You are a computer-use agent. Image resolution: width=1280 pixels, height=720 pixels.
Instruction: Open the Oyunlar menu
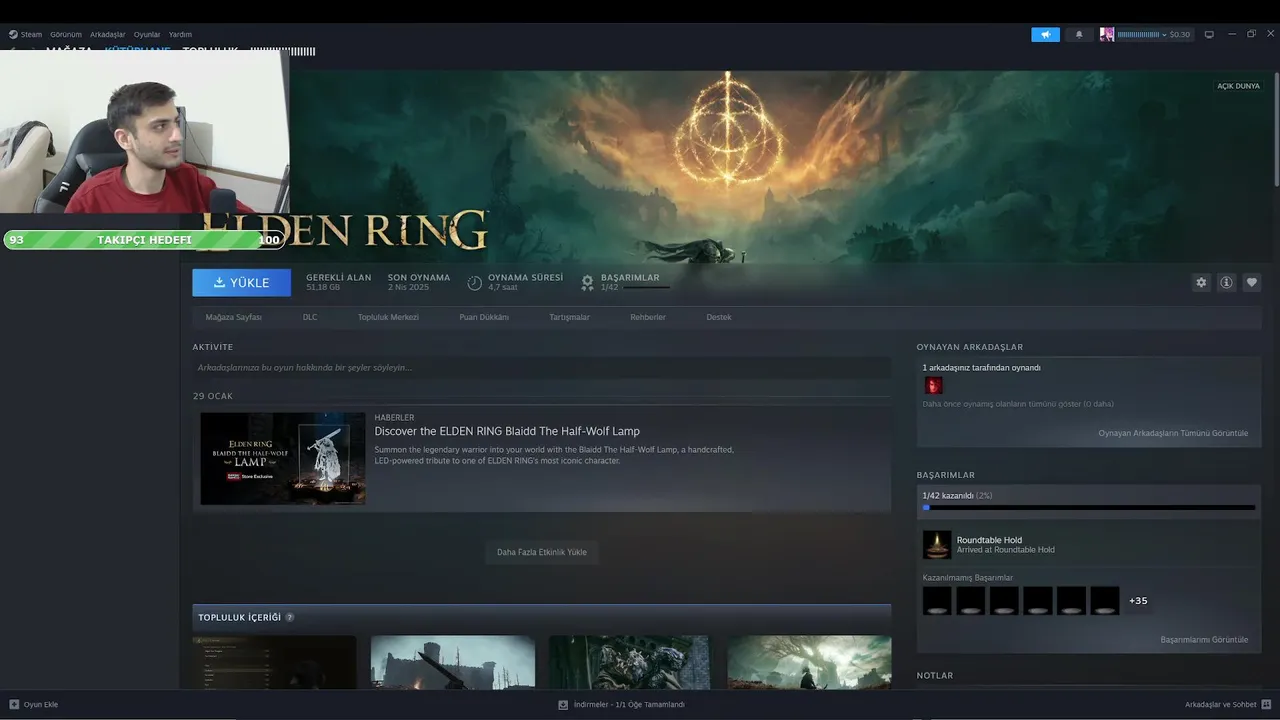(x=147, y=34)
